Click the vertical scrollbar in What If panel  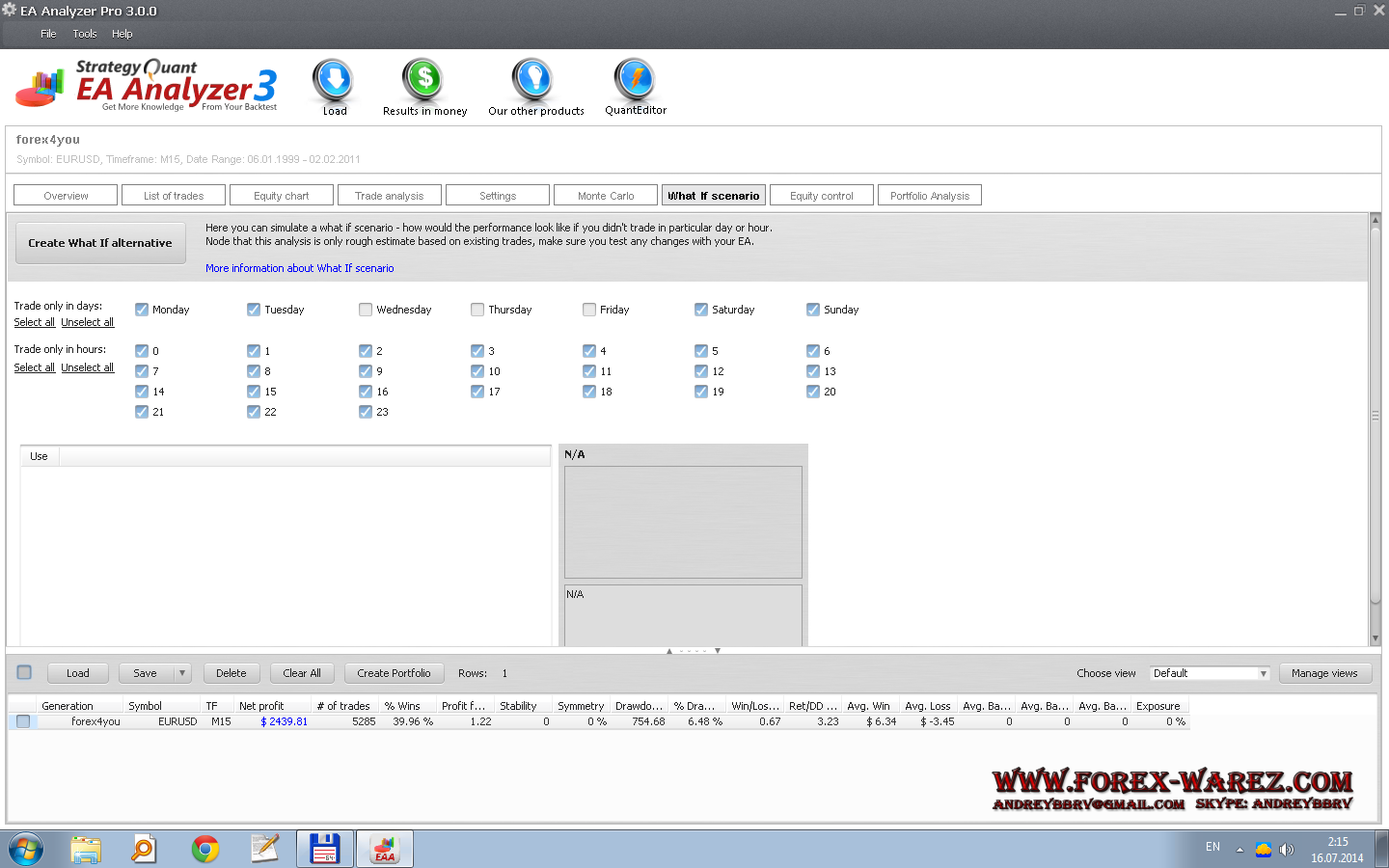pos(1375,415)
